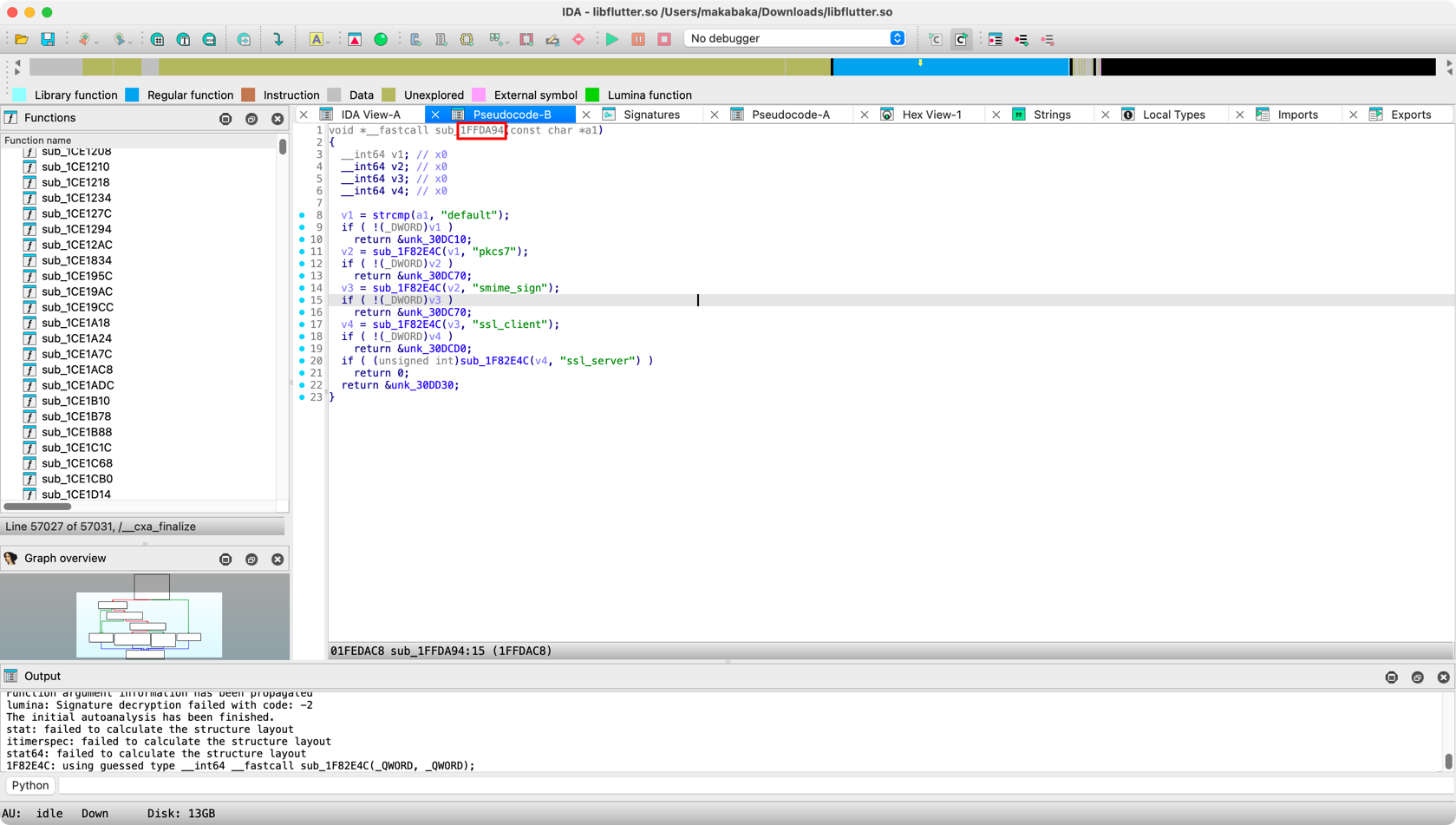Click the strcmp call in pseudocode
This screenshot has width=1456, height=825.
(391, 215)
